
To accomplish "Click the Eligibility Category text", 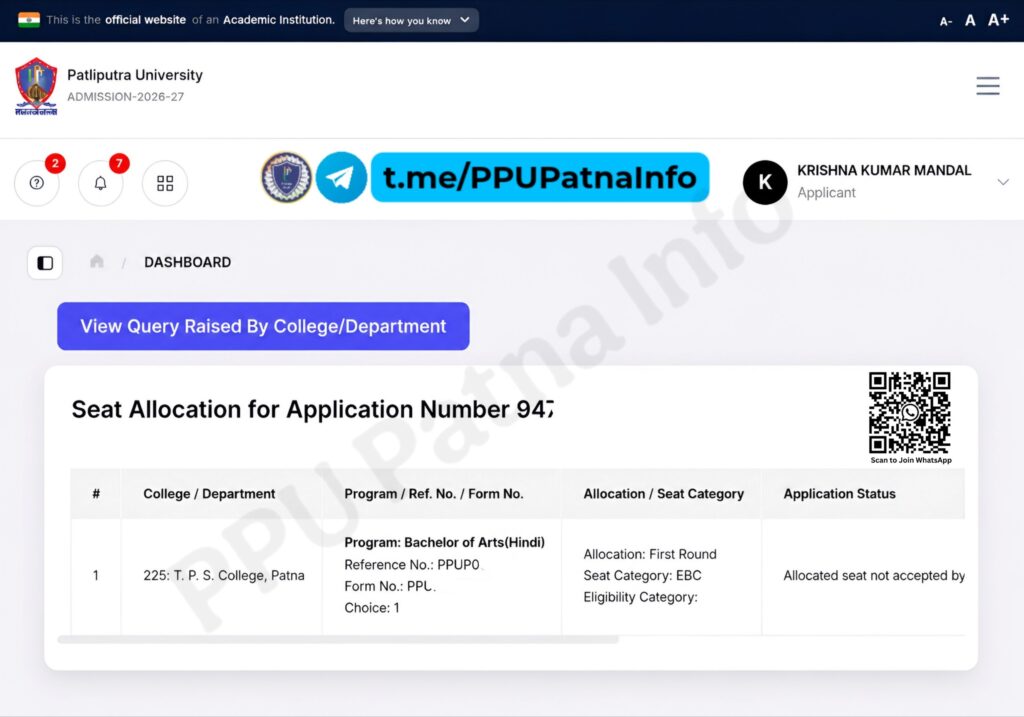I will (640, 597).
